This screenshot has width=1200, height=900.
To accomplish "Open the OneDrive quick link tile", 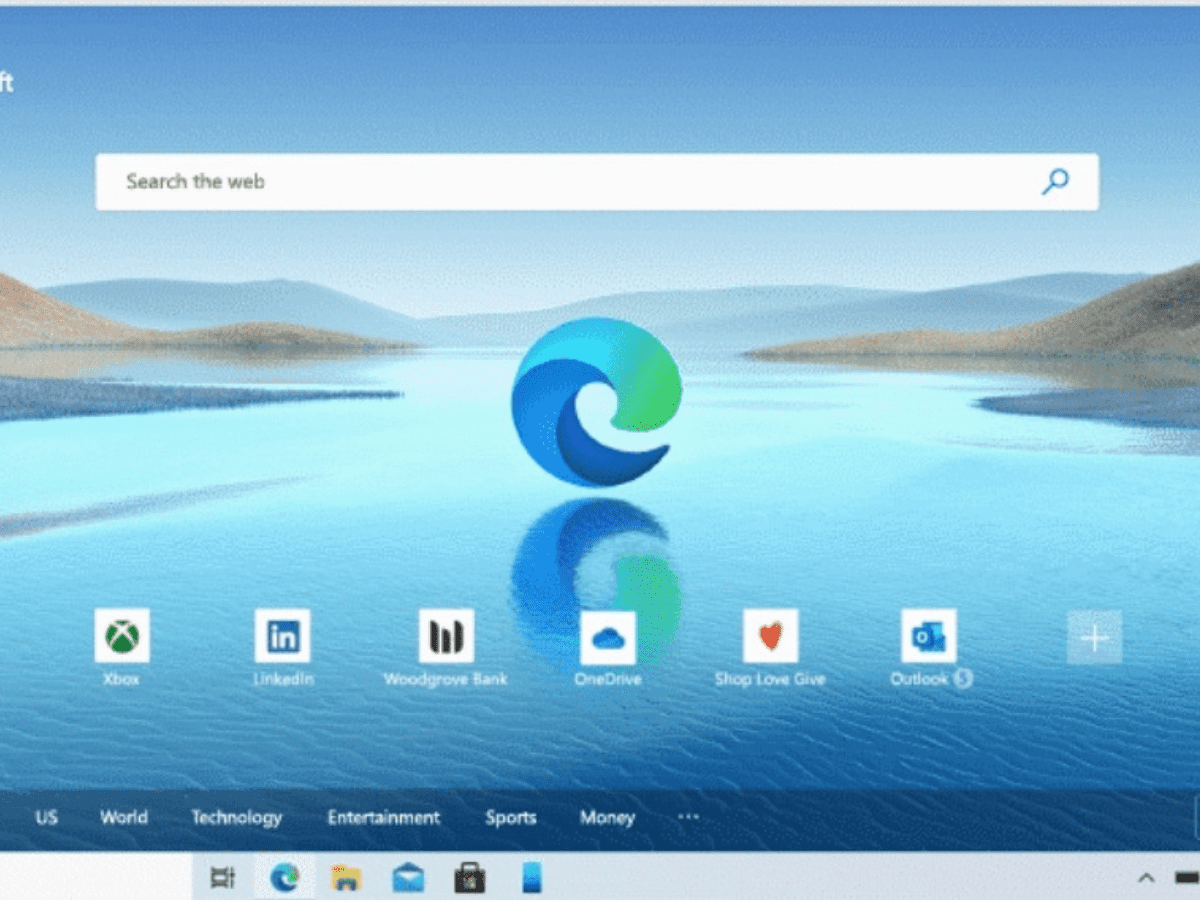I will click(x=607, y=637).
